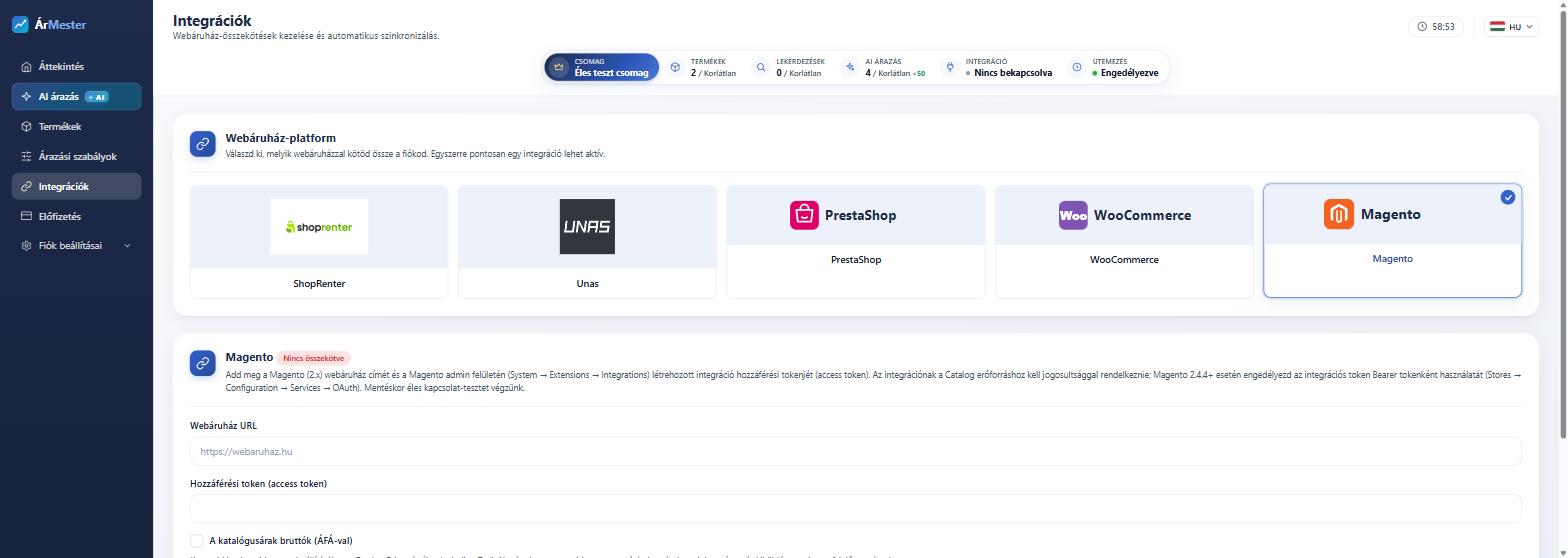Image resolution: width=1568 pixels, height=558 pixels.
Task: Open AI árazás in the sidebar
Action: [76, 97]
